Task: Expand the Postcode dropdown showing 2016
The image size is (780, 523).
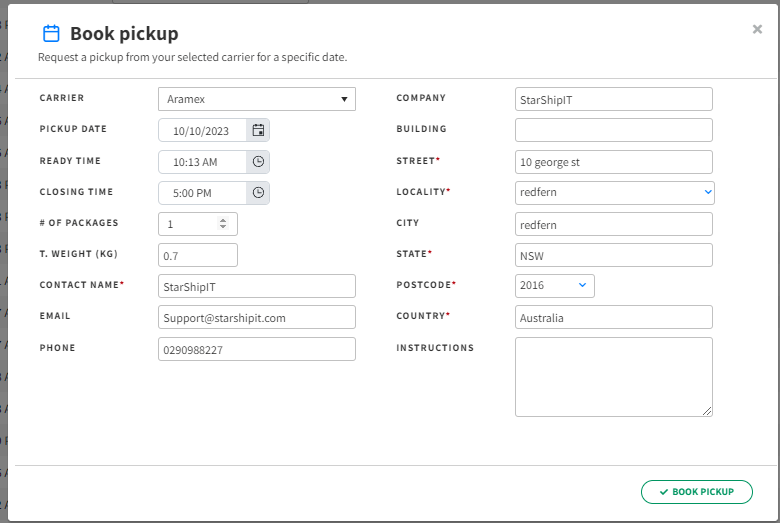Action: point(555,286)
